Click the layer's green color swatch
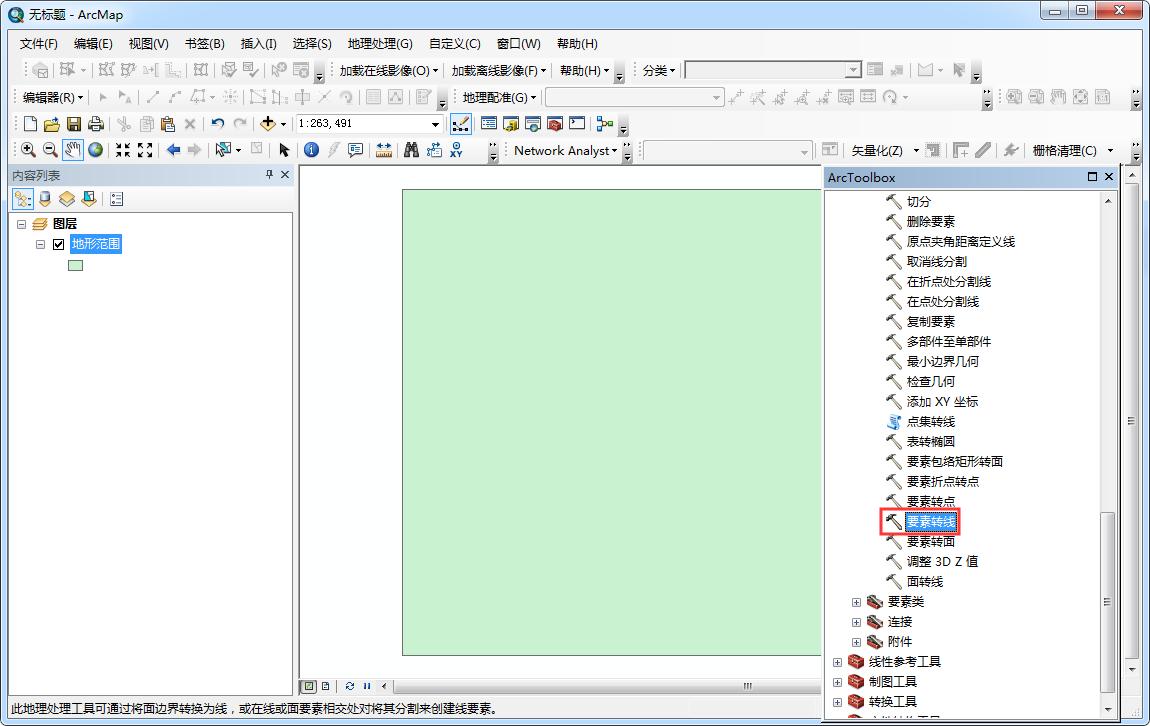This screenshot has height=726, width=1150. pyautogui.click(x=75, y=265)
